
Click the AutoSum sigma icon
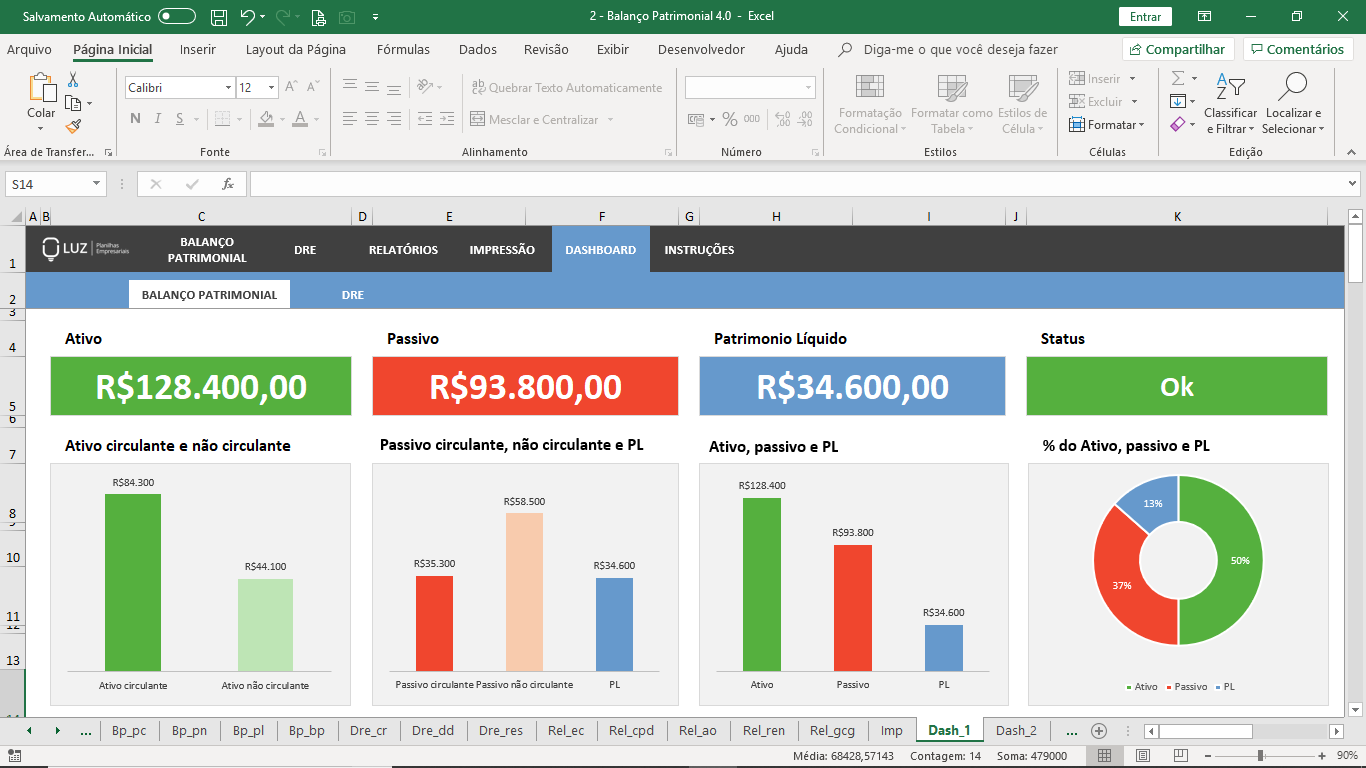[1178, 78]
